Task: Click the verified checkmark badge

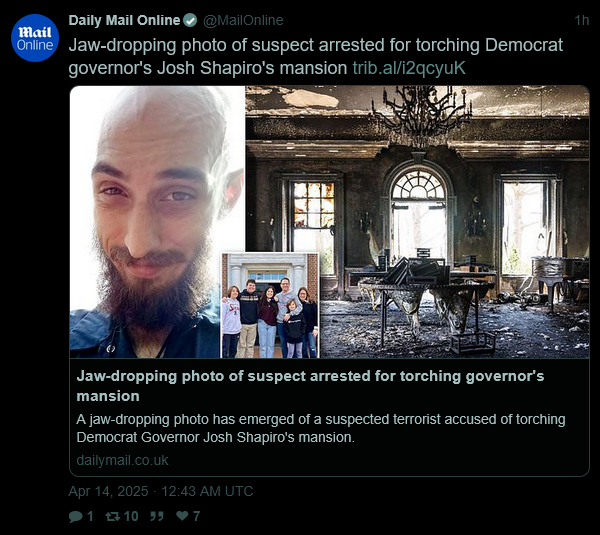Action: coord(190,20)
